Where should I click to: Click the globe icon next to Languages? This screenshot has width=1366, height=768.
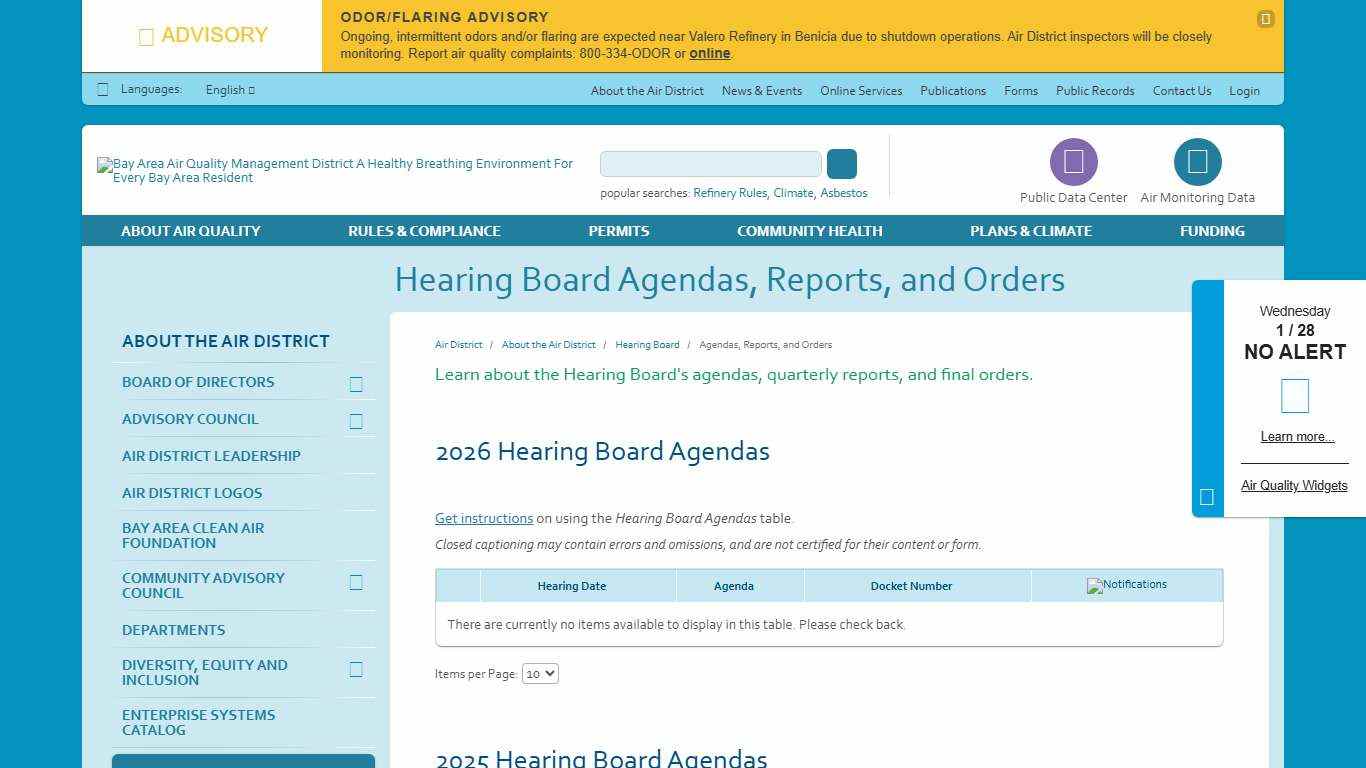[x=102, y=89]
